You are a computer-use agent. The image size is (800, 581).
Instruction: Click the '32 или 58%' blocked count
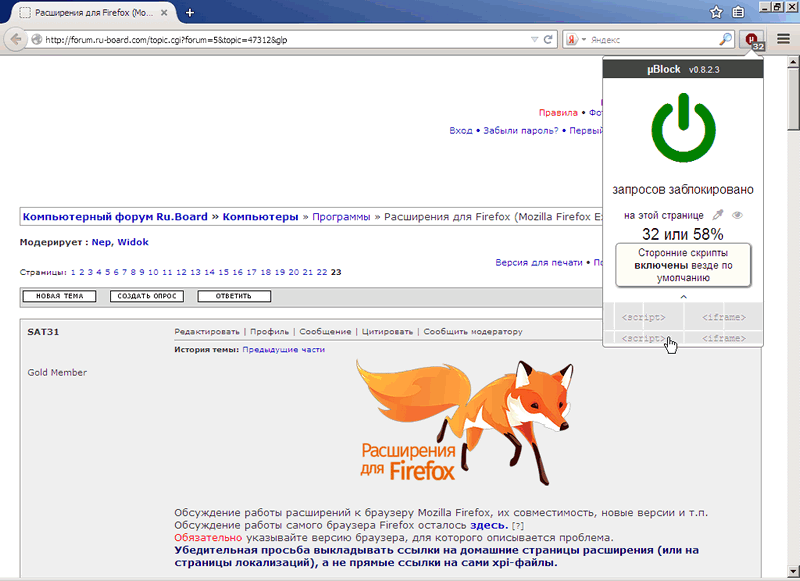tap(683, 235)
